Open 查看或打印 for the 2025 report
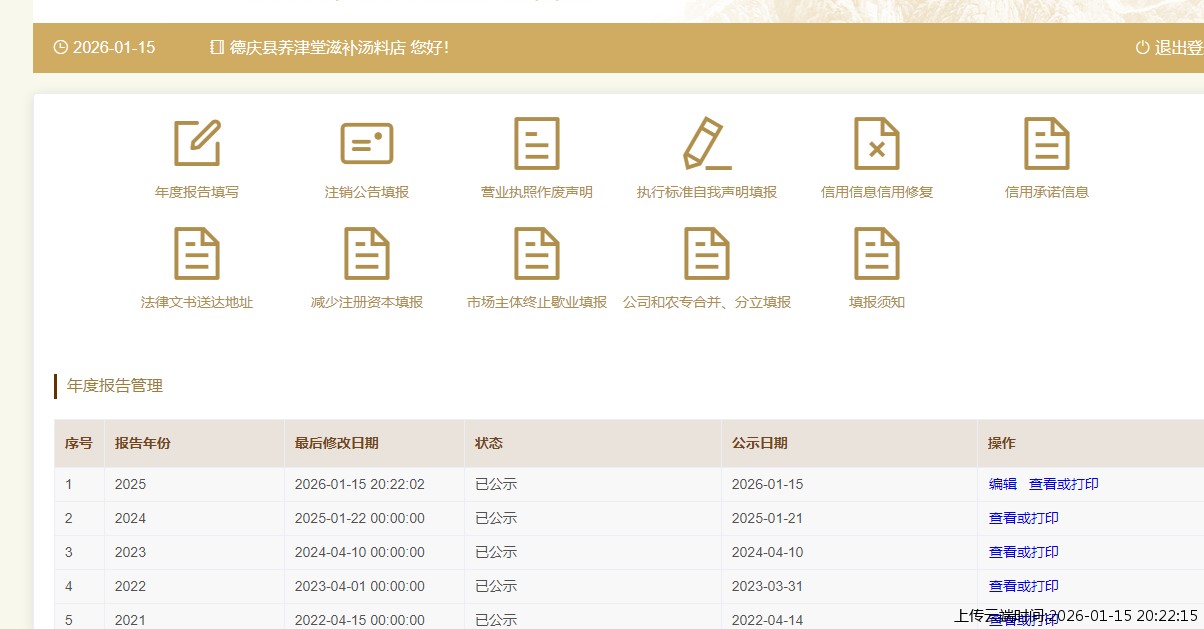The height and width of the screenshot is (629, 1204). [1063, 484]
